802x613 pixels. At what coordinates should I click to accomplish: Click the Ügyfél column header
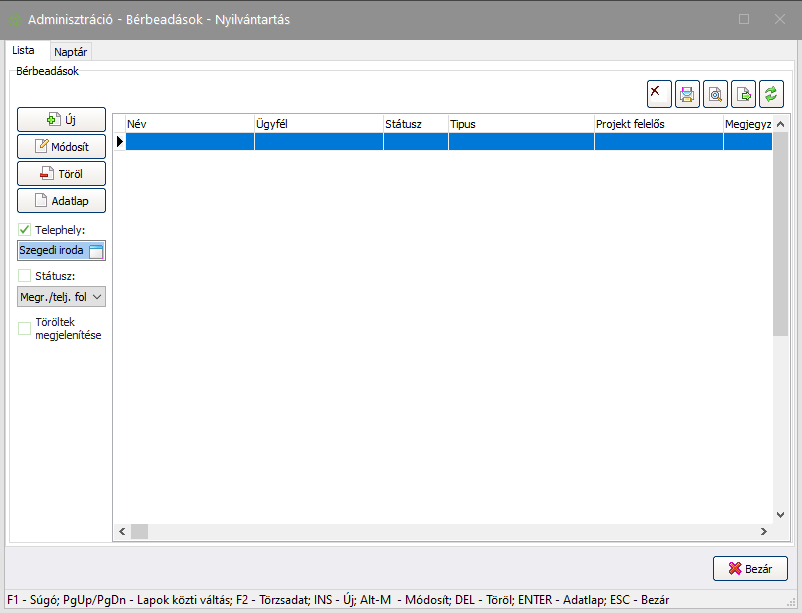(x=318, y=124)
